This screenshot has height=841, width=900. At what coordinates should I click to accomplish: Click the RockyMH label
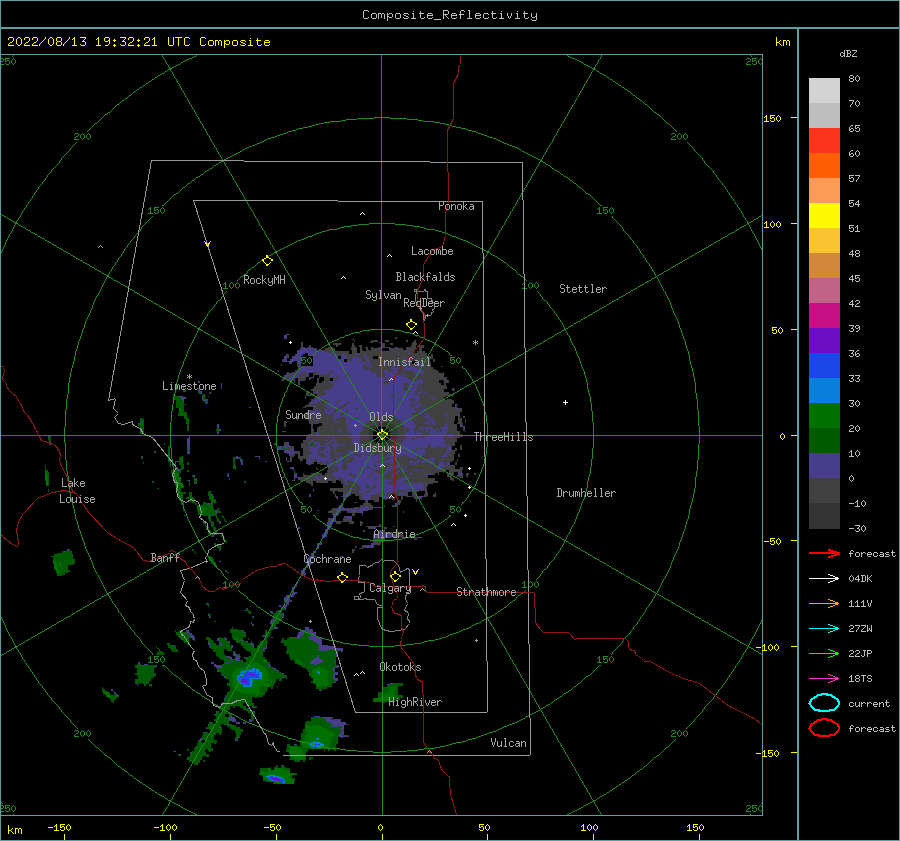coord(264,280)
